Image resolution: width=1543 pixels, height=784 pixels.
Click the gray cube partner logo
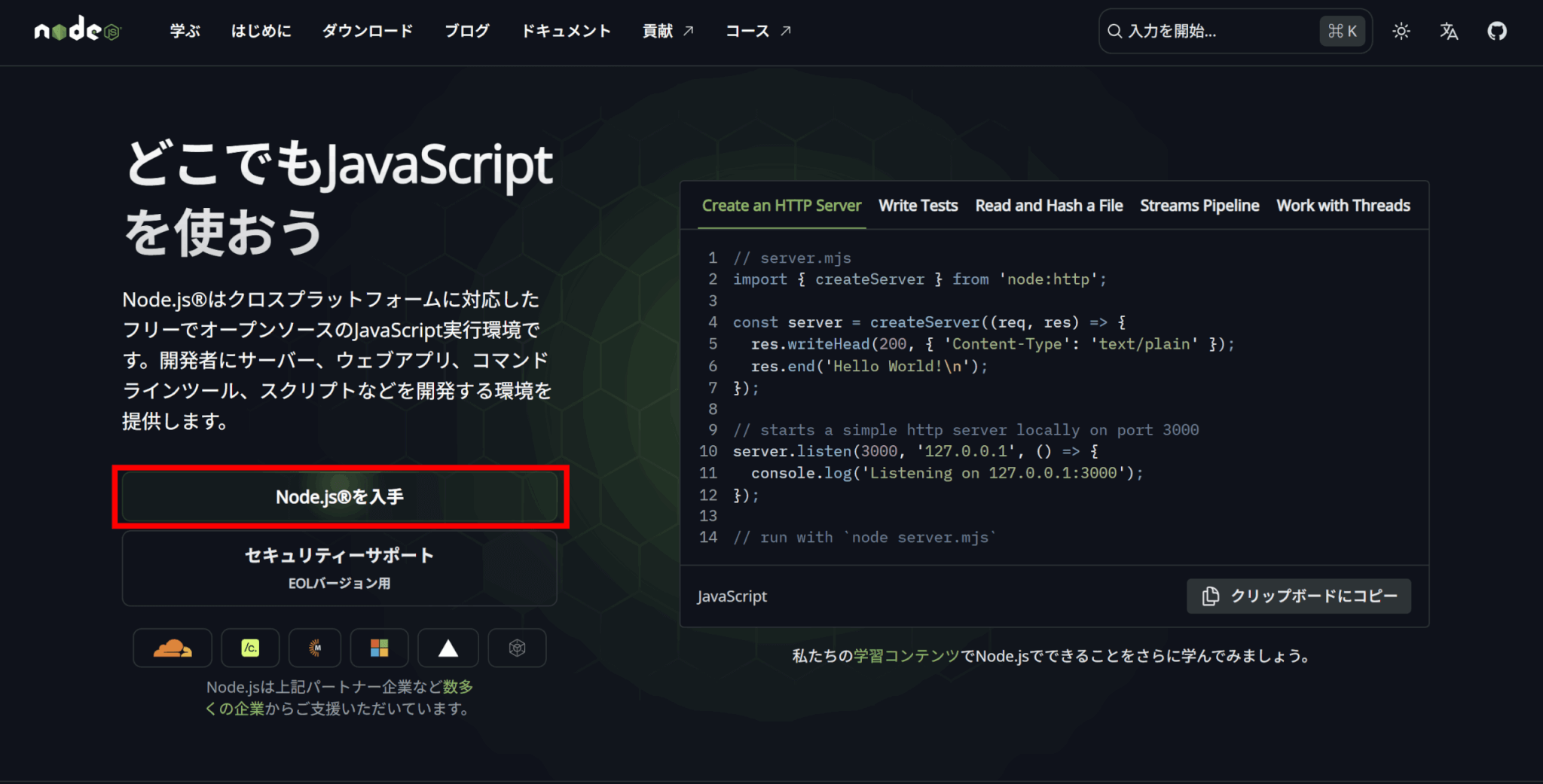517,648
